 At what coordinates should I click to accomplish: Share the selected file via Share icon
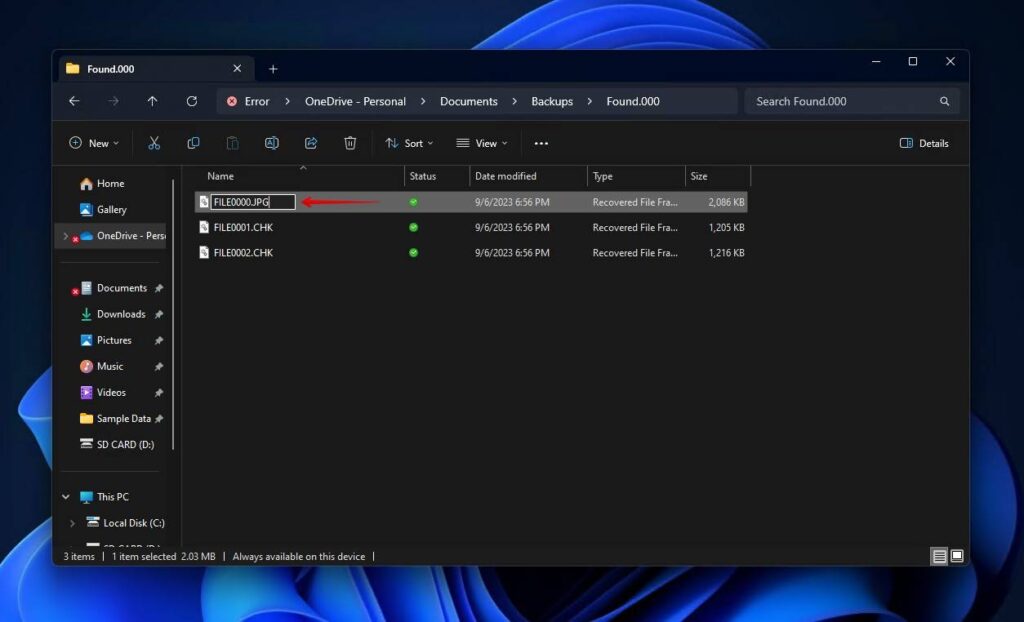coord(311,143)
